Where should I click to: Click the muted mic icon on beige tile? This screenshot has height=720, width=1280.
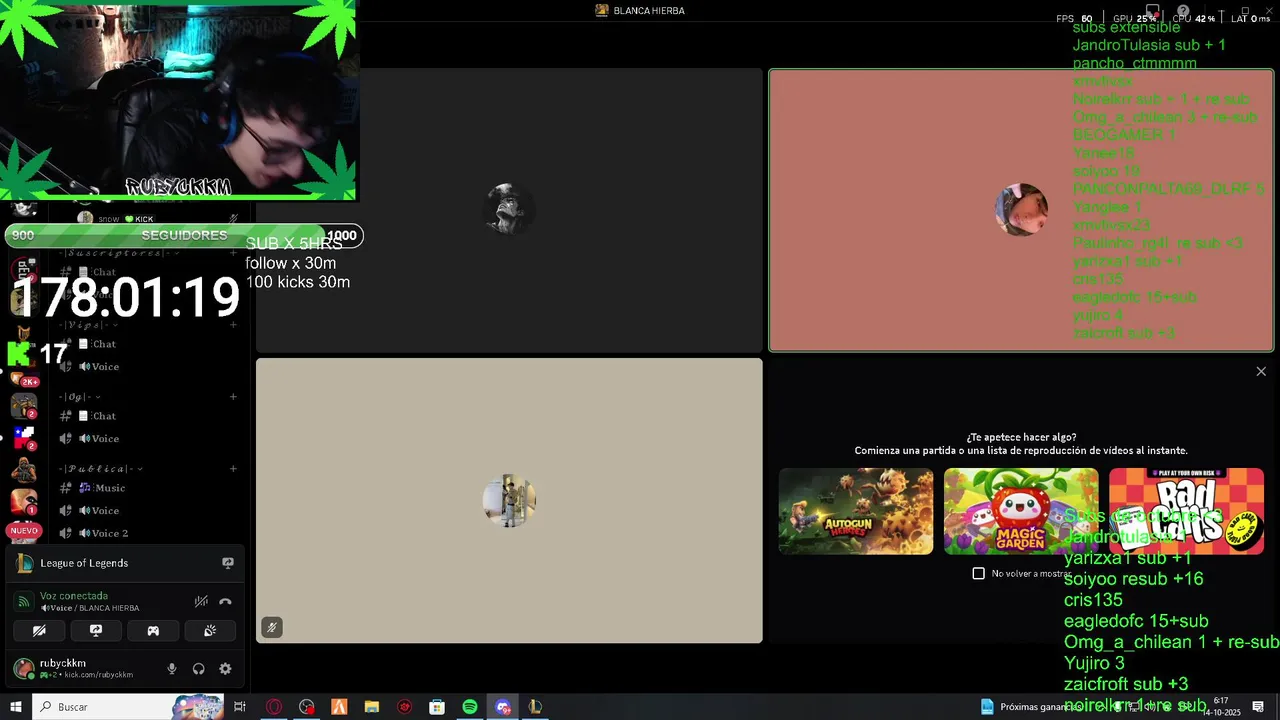271,627
